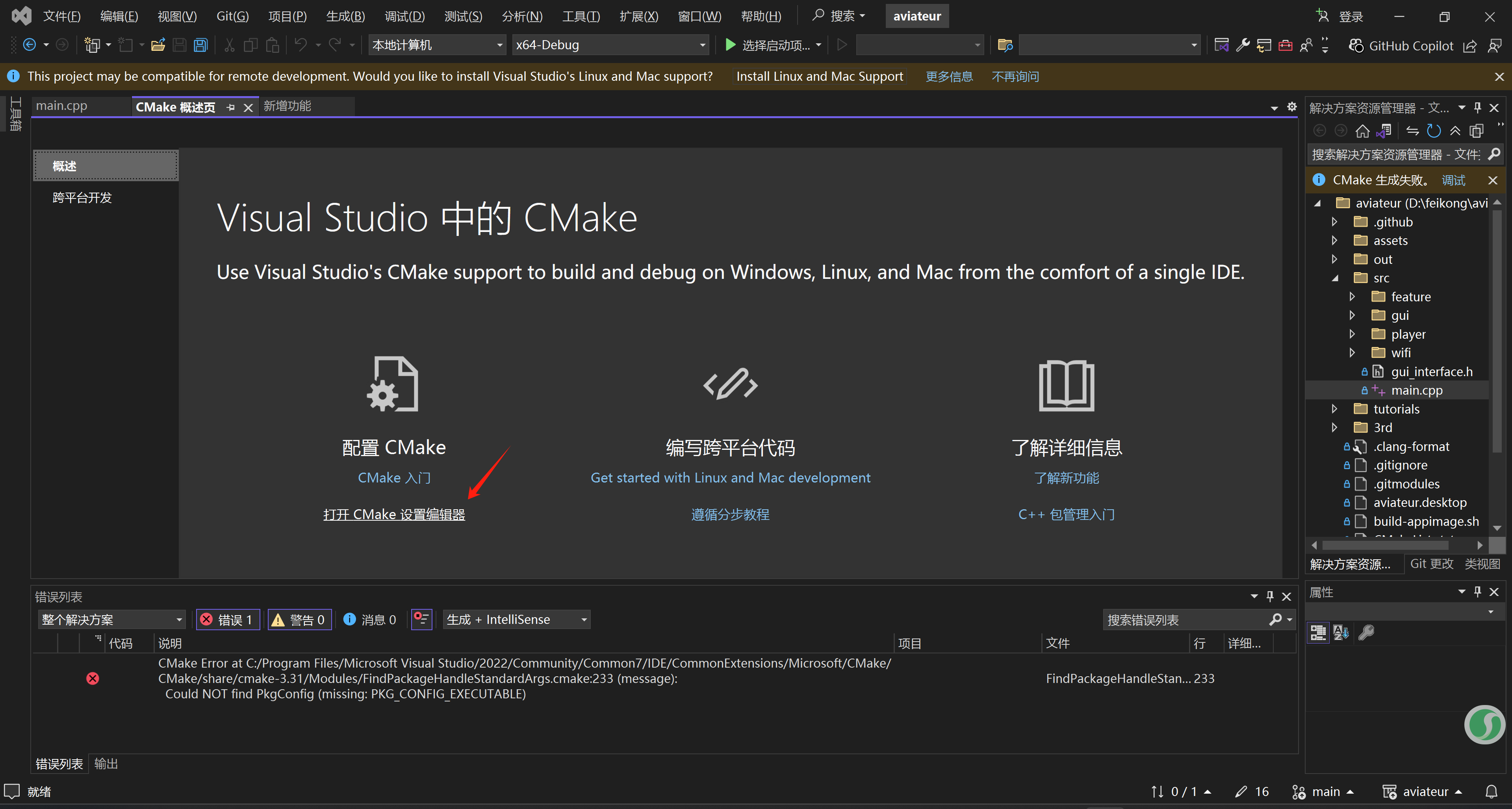
Task: Click the Refresh icon in Solution Explorer
Action: click(x=1434, y=131)
